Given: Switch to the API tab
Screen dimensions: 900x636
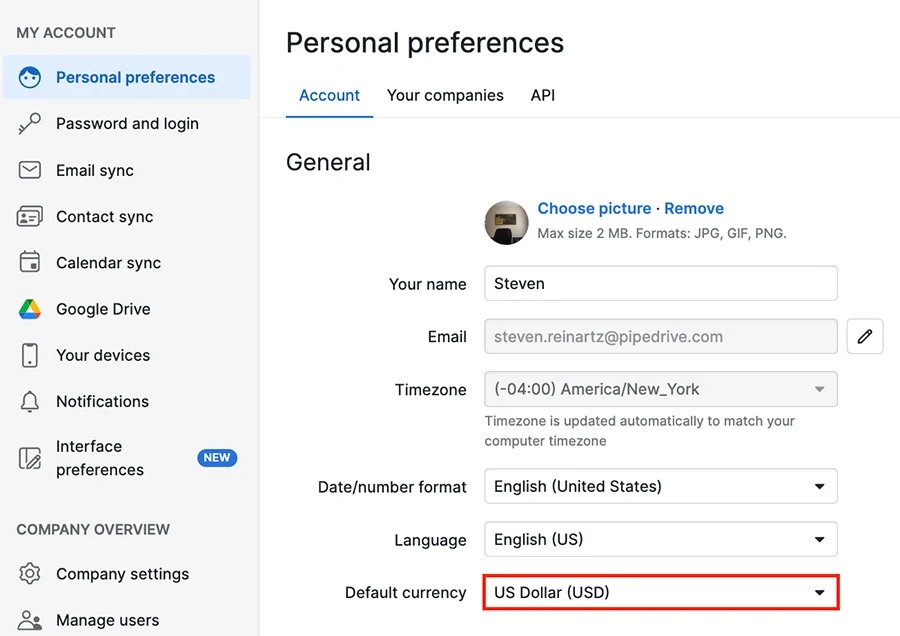Looking at the screenshot, I should point(542,95).
